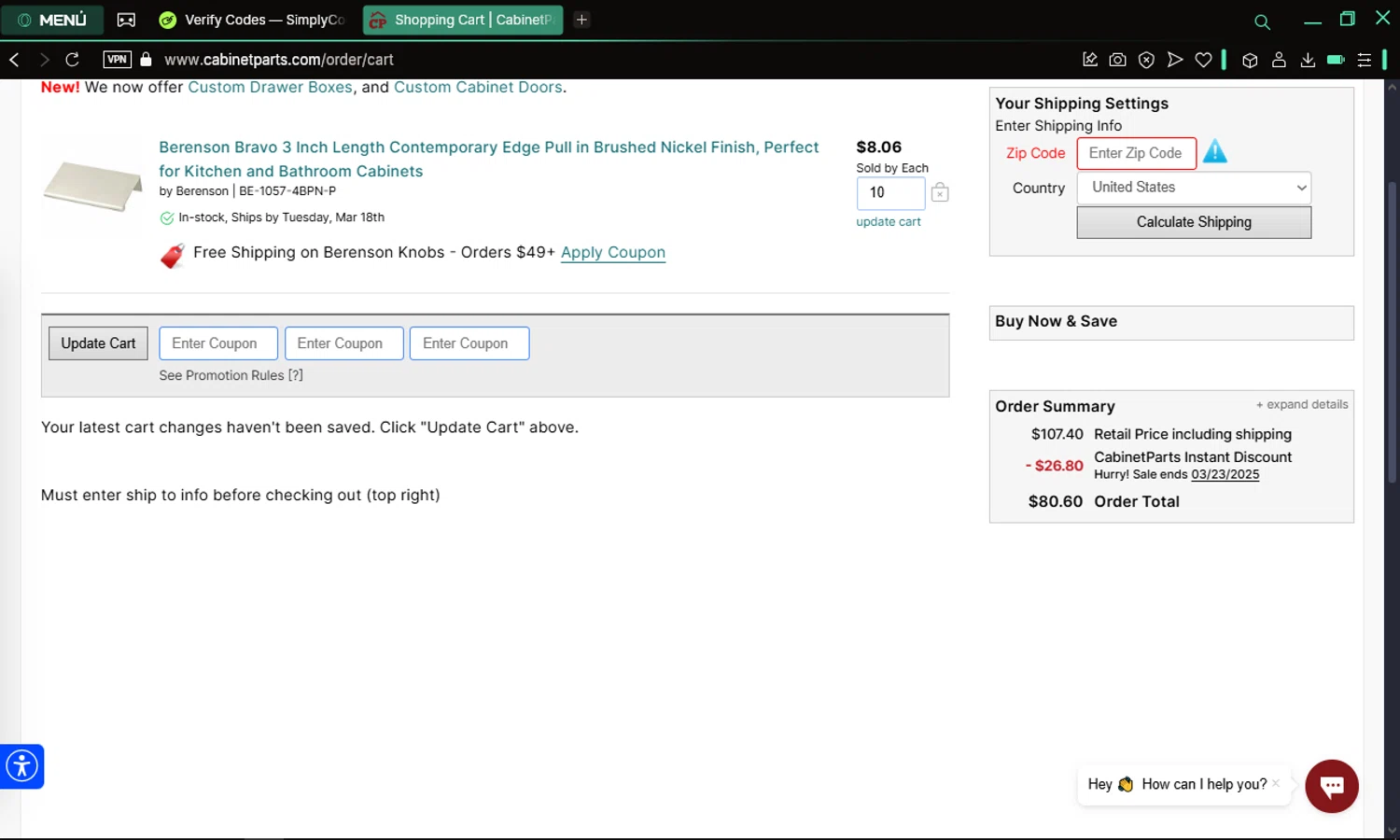Open the account profile icon
This screenshot has height=840, width=1400.
[1279, 60]
